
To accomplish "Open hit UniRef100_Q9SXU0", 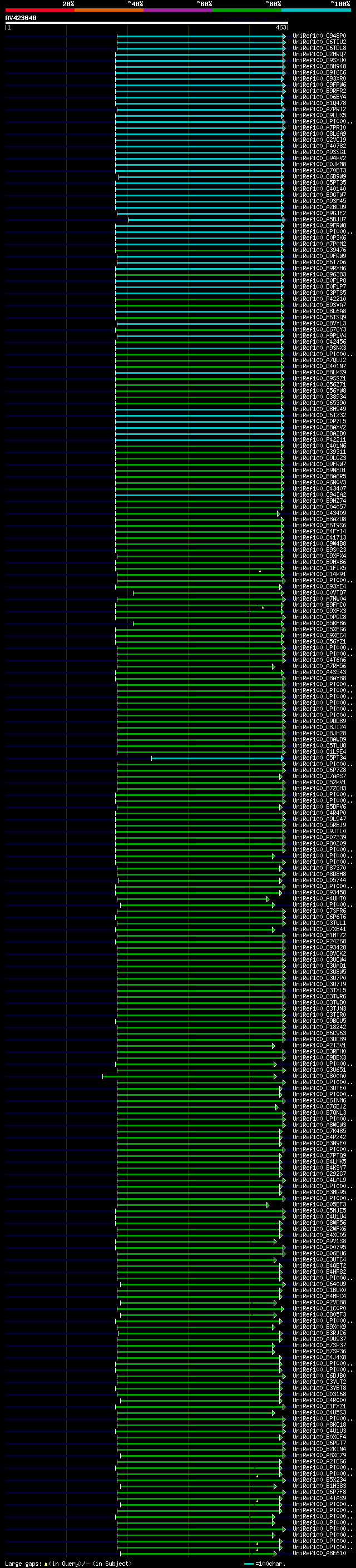I will click(319, 60).
